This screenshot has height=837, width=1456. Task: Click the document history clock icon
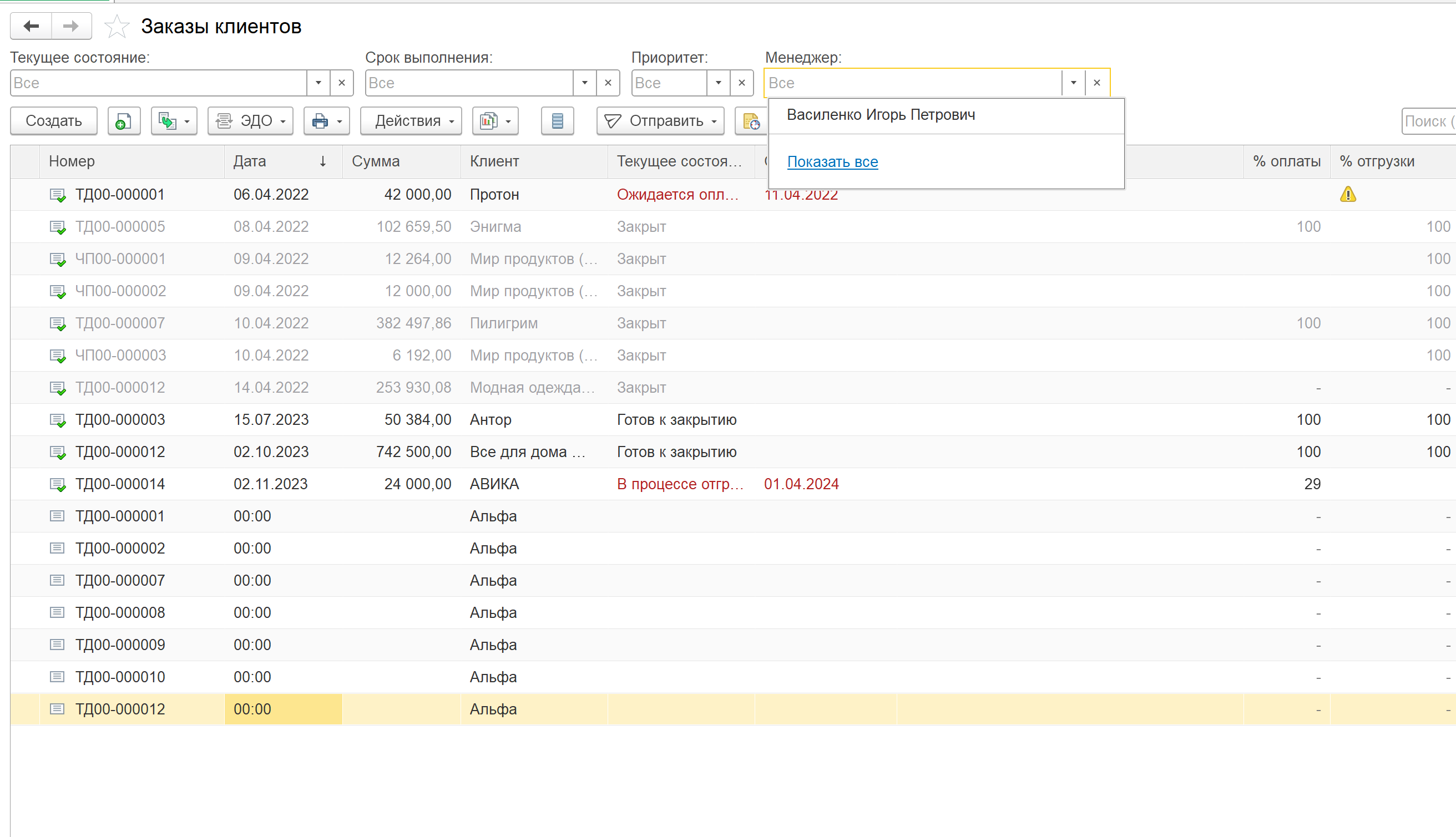point(751,121)
